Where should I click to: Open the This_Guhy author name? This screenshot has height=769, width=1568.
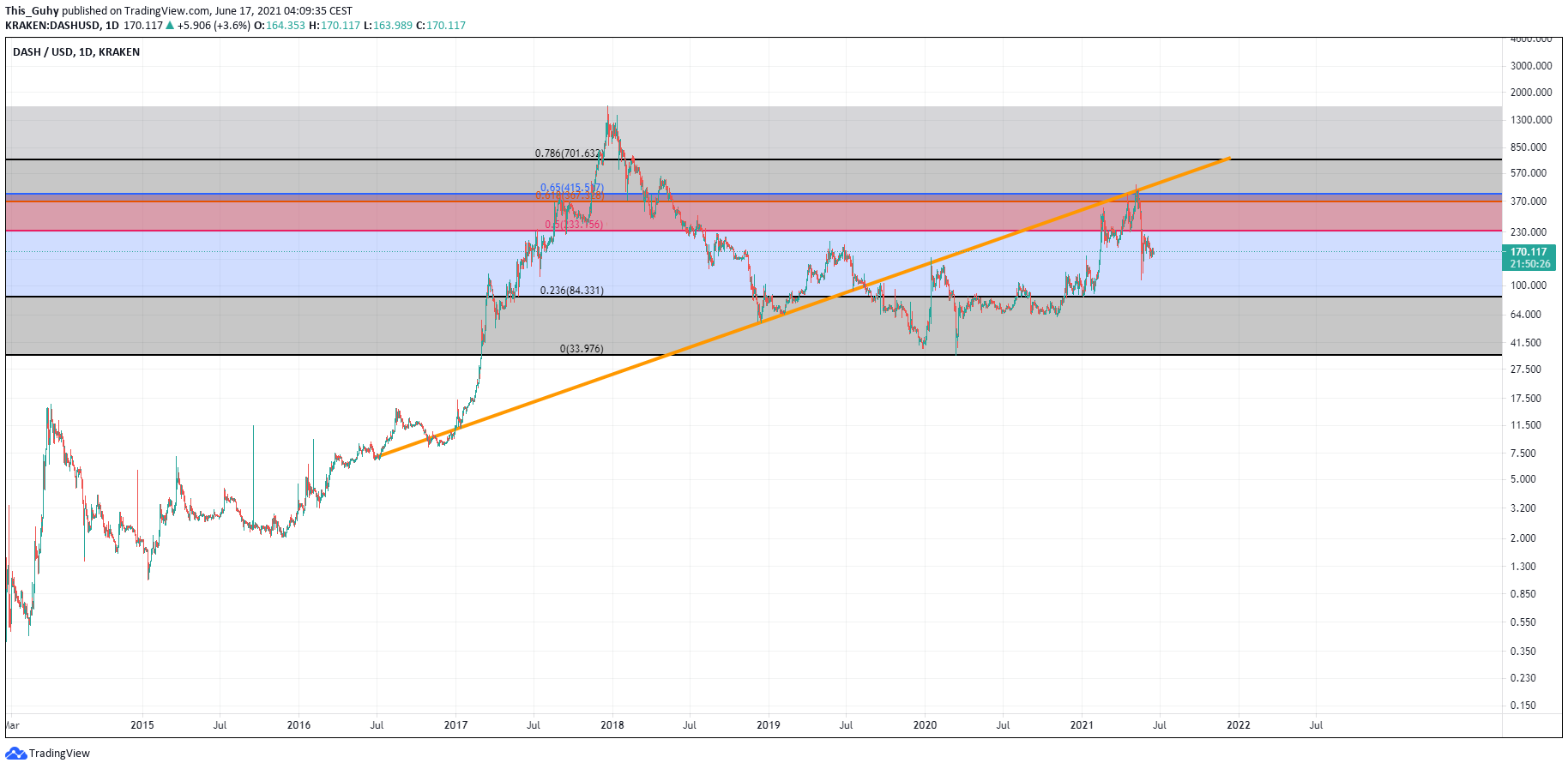32,11
